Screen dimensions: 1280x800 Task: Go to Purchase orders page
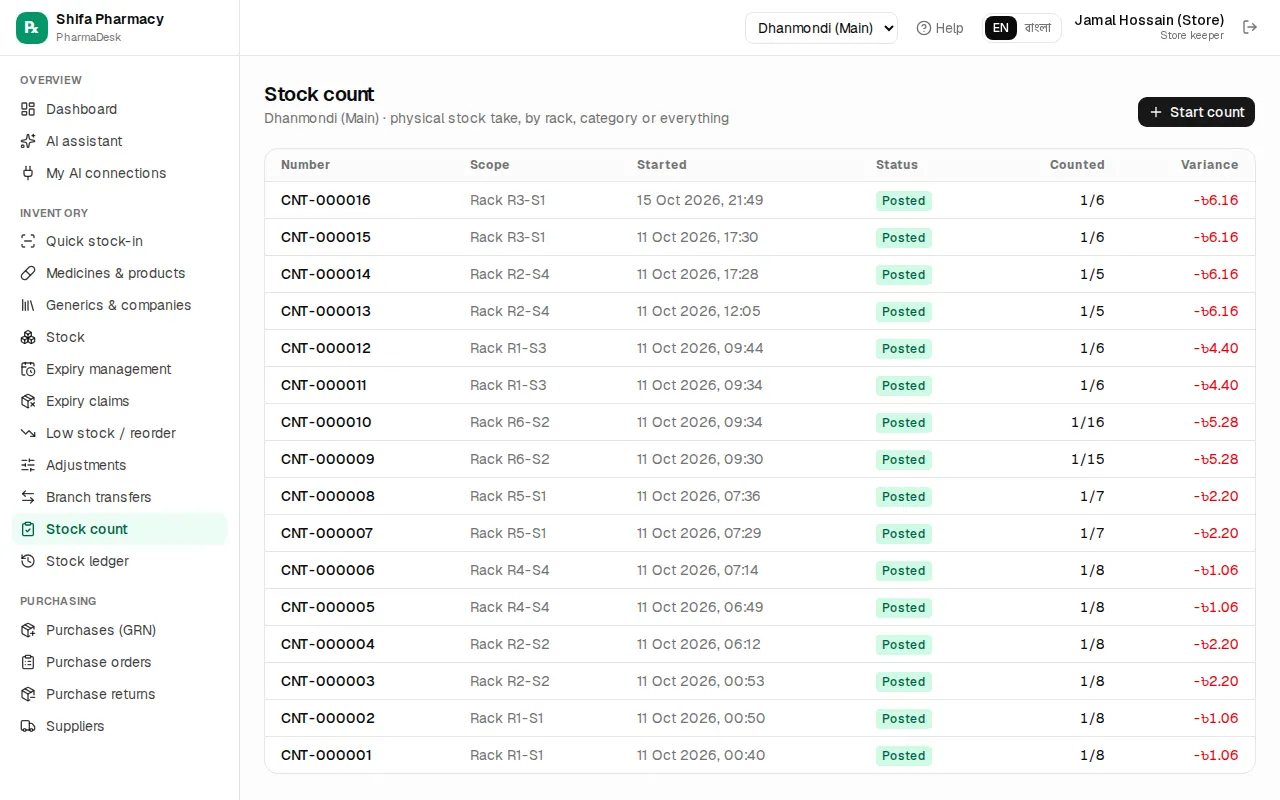pyautogui.click(x=120, y=662)
